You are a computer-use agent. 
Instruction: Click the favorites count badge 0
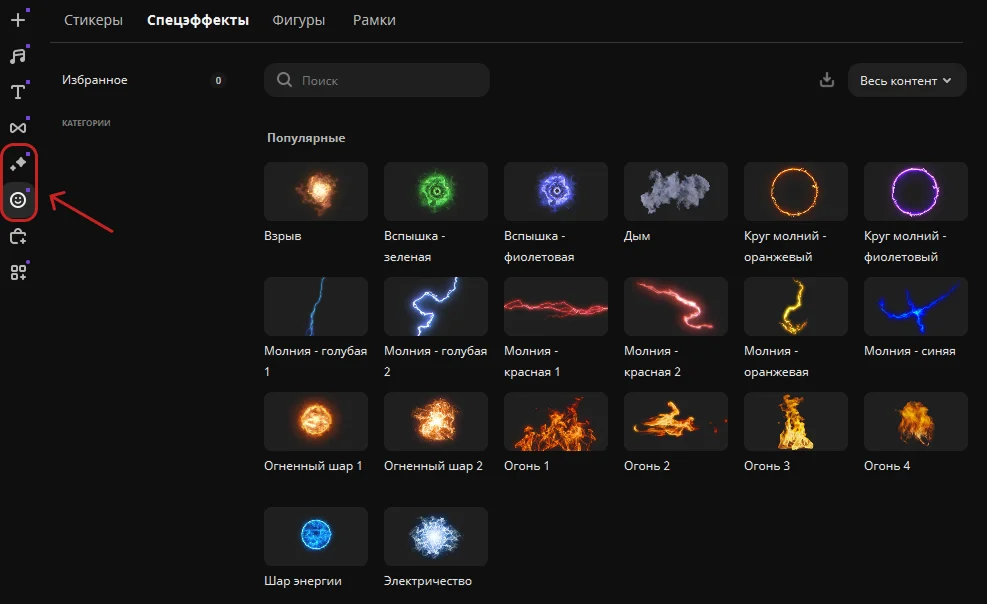pyautogui.click(x=218, y=81)
